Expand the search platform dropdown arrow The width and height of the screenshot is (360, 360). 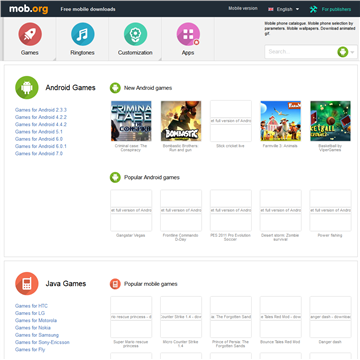(x=352, y=52)
